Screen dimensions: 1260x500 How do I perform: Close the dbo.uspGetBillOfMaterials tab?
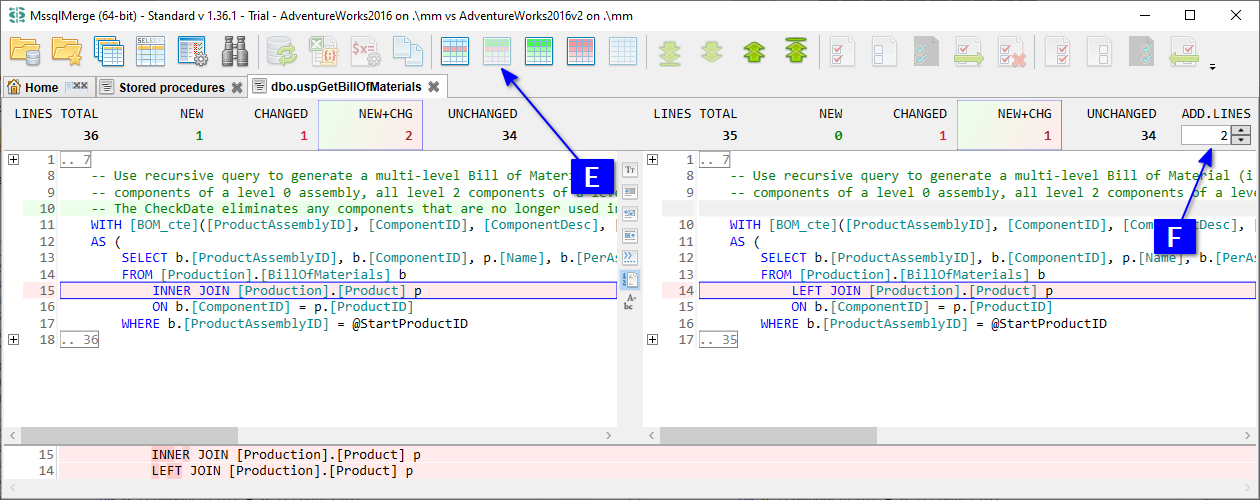pyautogui.click(x=433, y=87)
